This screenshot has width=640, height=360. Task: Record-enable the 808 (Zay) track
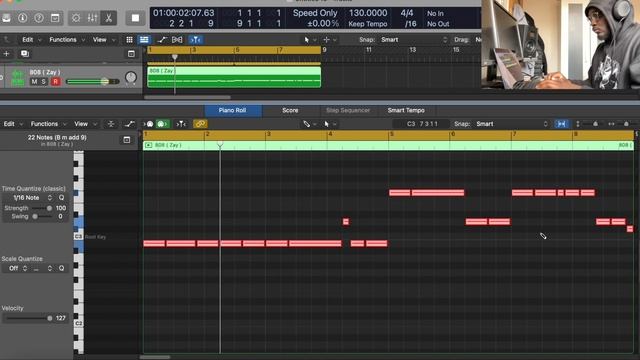(x=56, y=82)
